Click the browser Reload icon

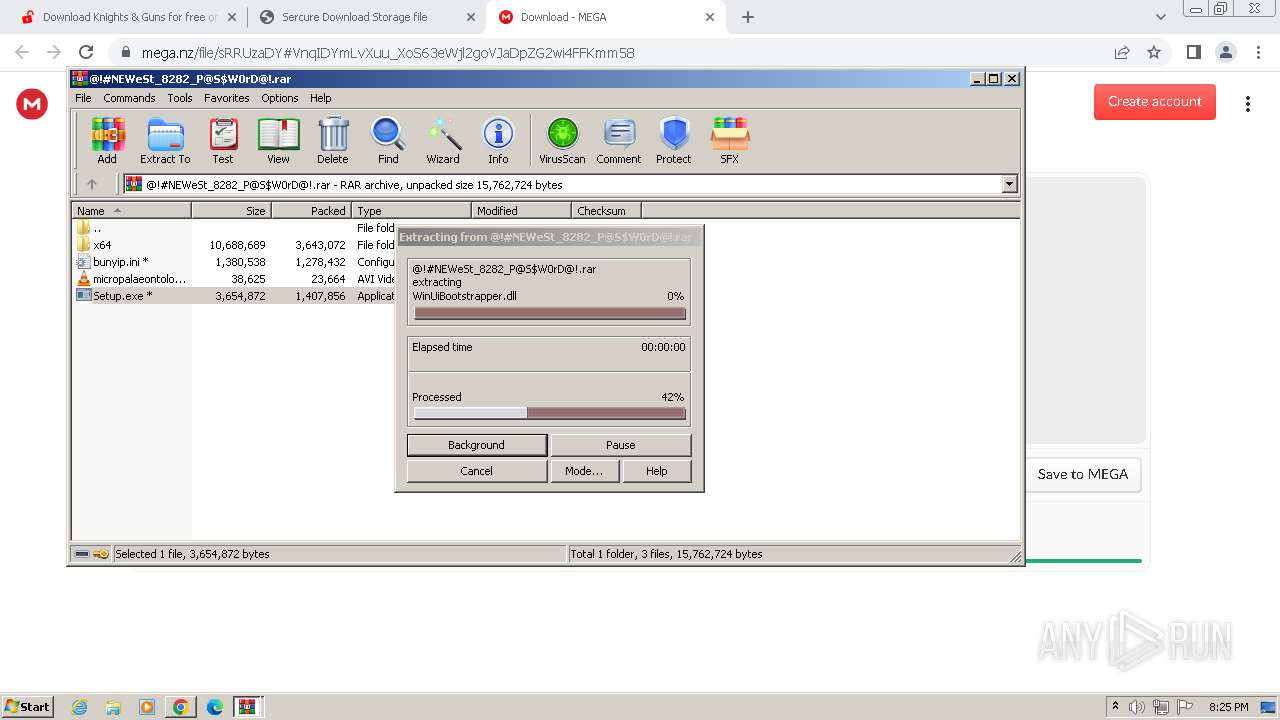(86, 52)
